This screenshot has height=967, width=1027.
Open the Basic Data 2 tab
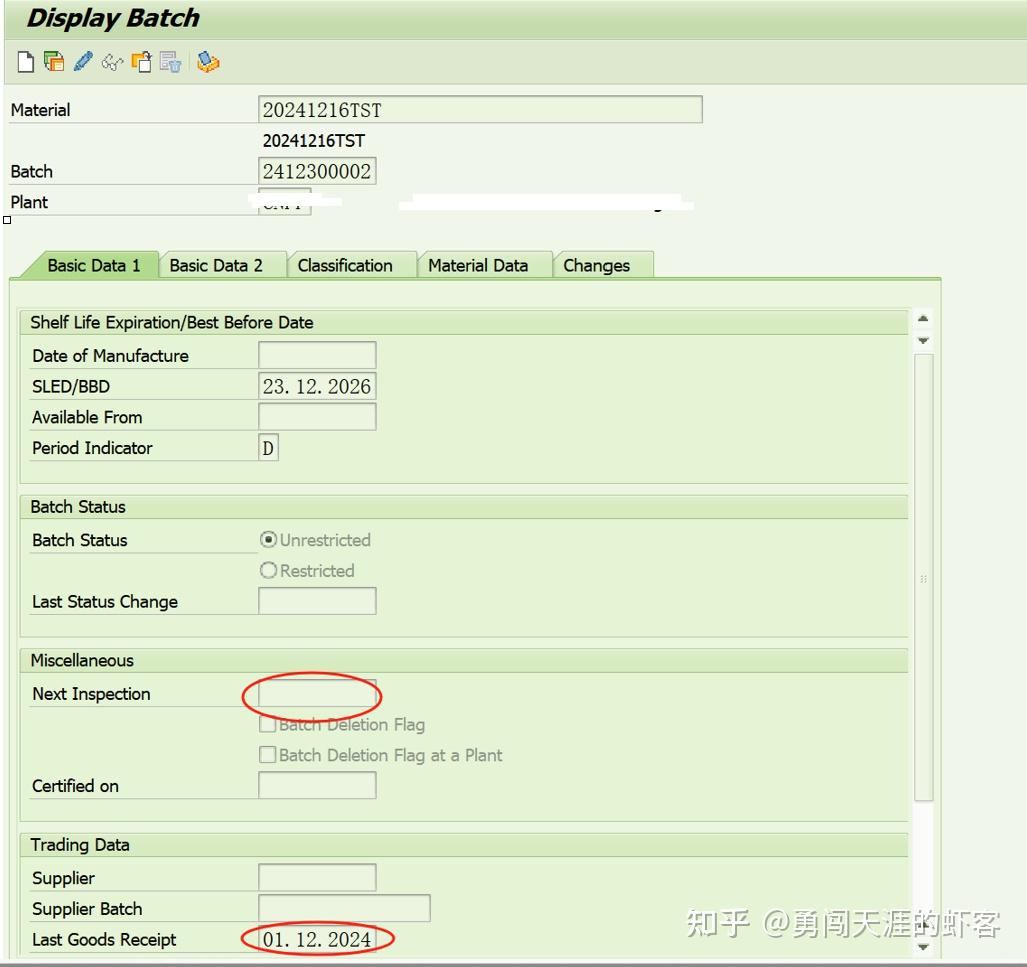coord(221,265)
